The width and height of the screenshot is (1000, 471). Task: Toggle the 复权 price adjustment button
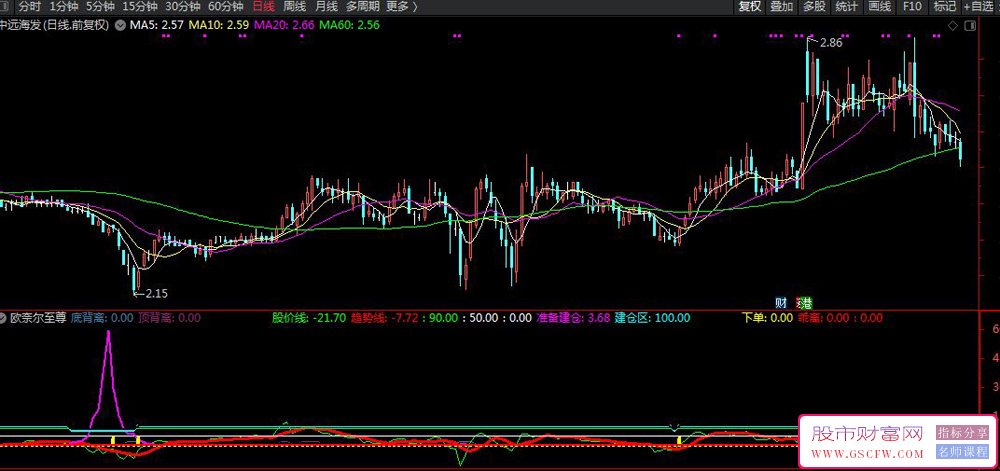click(x=750, y=7)
